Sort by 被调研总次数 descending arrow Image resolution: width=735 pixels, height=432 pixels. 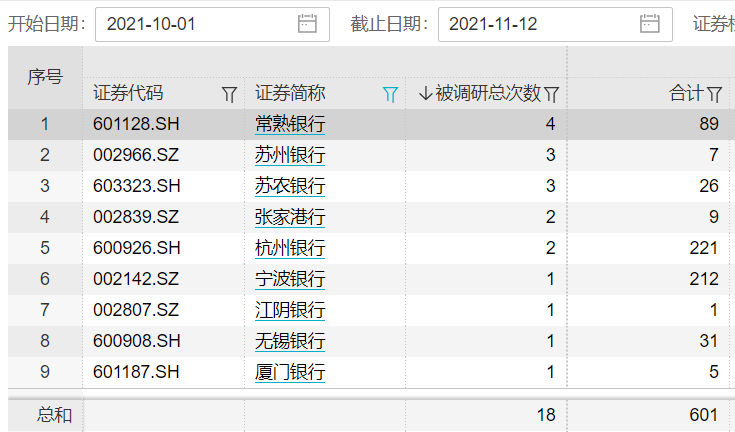point(425,94)
